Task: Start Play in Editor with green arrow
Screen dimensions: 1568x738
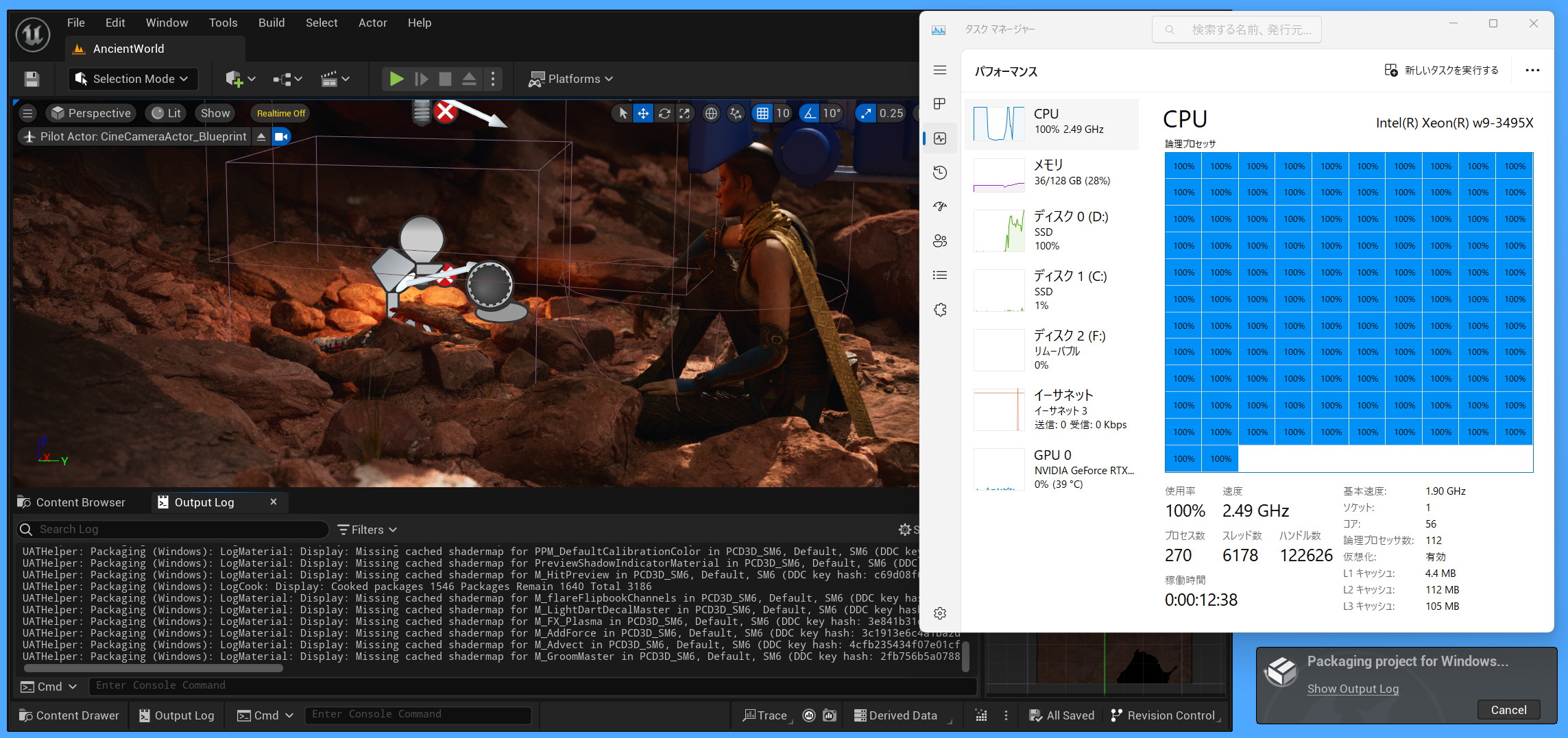Action: coord(396,79)
